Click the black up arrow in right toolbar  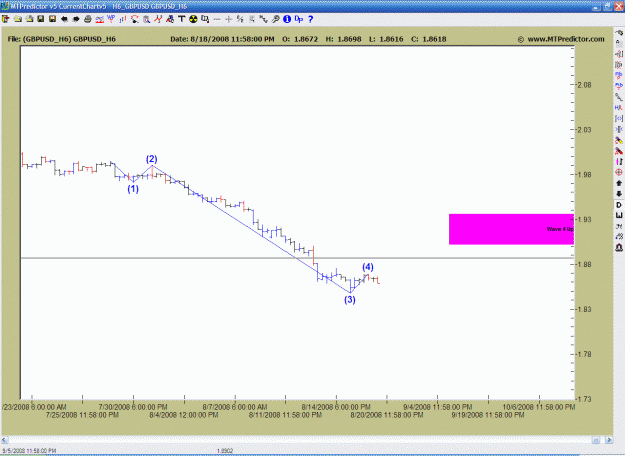(x=619, y=183)
